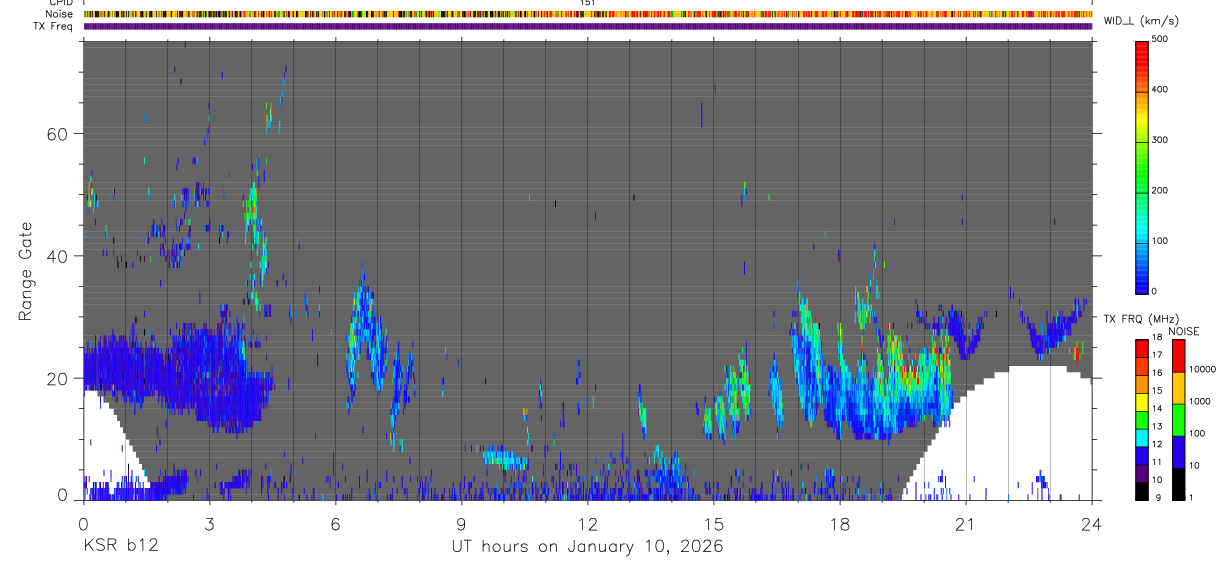Click the '1' label on the NOISE legend
This screenshot has height=567, width=1228.
pyautogui.click(x=1191, y=497)
